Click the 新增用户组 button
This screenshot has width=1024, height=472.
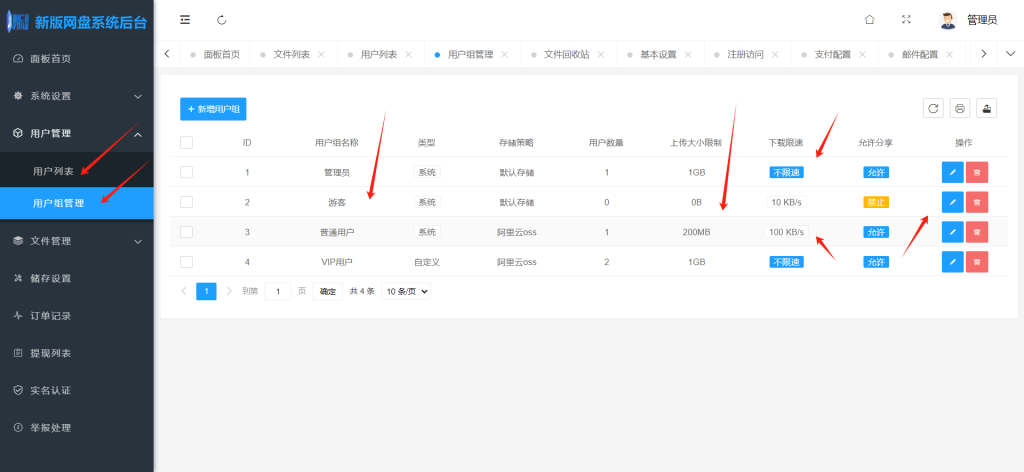tap(213, 109)
